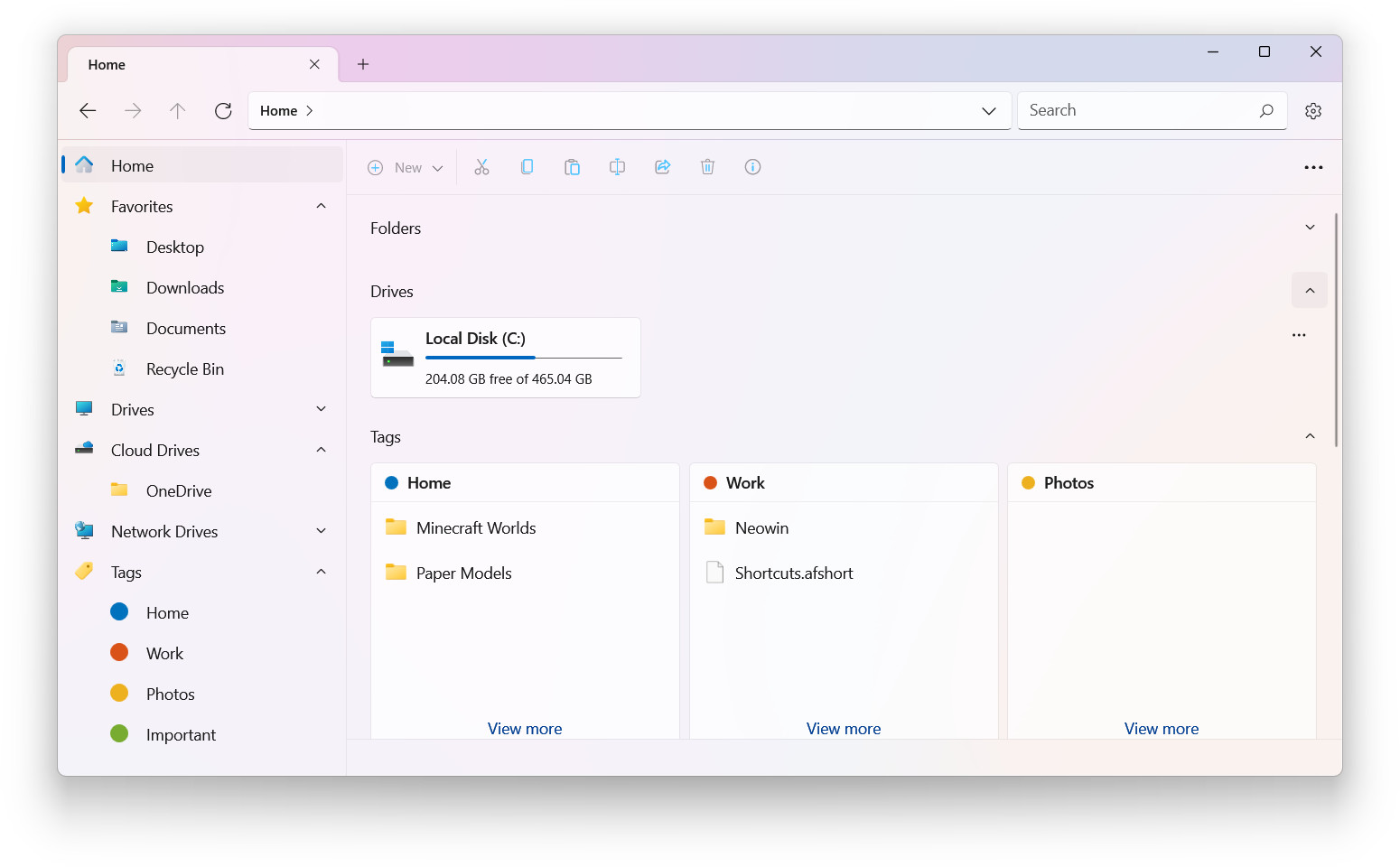
Task: Select the Rename icon
Action: click(x=617, y=167)
